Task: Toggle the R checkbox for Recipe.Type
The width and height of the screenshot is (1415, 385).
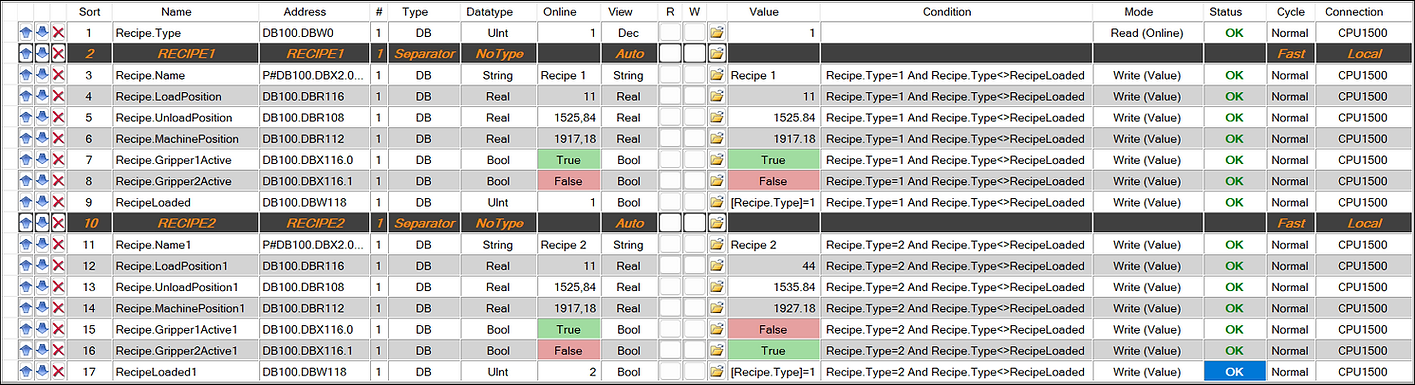Action: [671, 33]
